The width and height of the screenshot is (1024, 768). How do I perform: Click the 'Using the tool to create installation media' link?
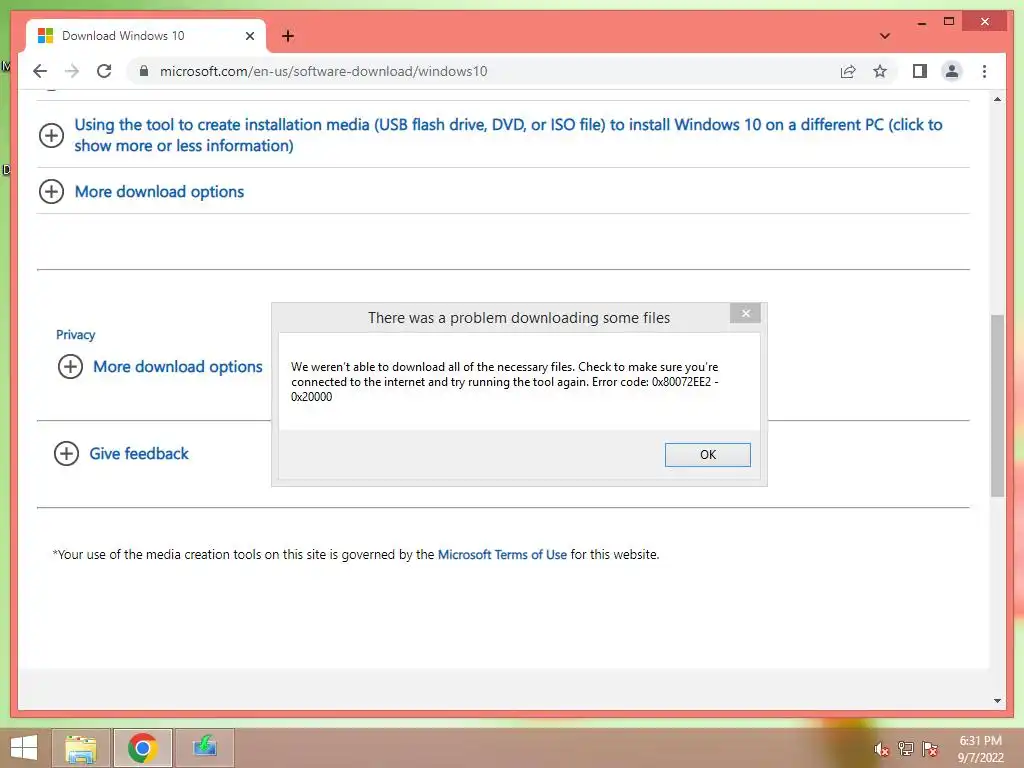508,135
